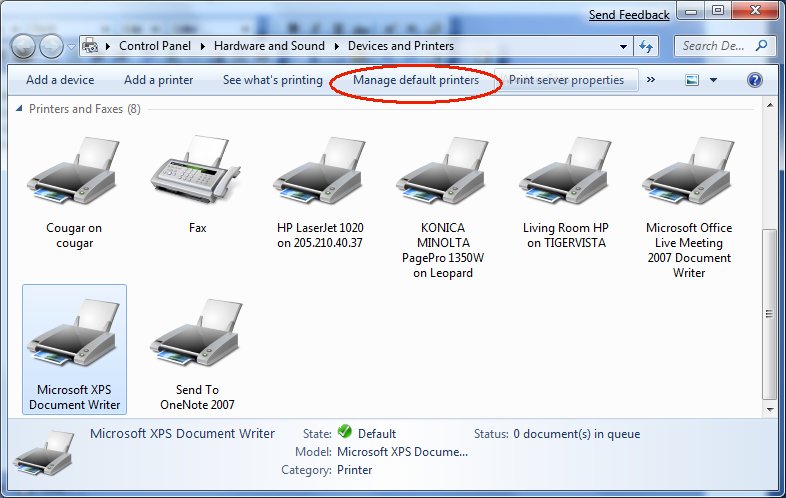Select the Send To OneNote 2007 printer icon

(x=196, y=334)
